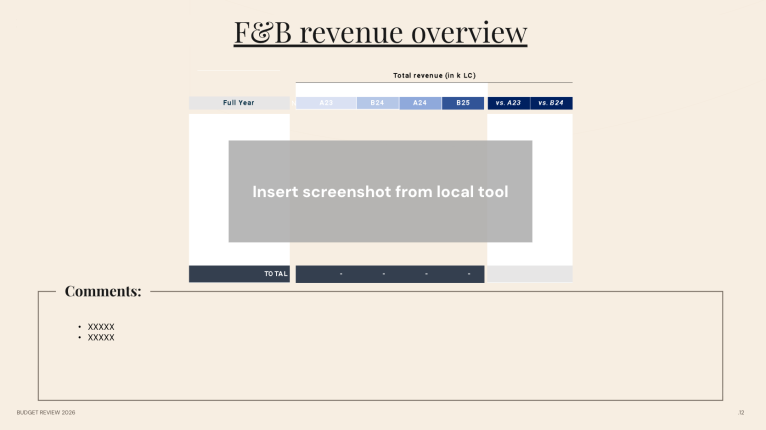Select the vs. A23 header cell
Image resolution: width=766 pixels, height=430 pixels.
pyautogui.click(x=509, y=103)
